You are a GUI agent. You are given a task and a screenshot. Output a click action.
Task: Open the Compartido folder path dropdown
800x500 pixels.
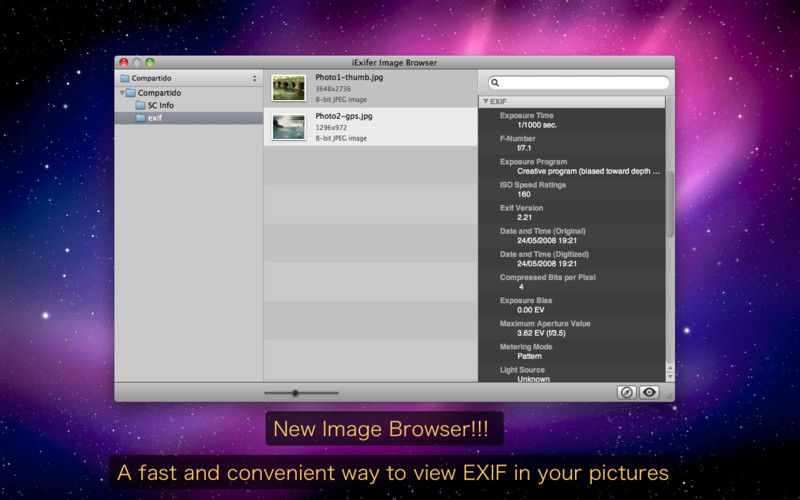coord(188,78)
